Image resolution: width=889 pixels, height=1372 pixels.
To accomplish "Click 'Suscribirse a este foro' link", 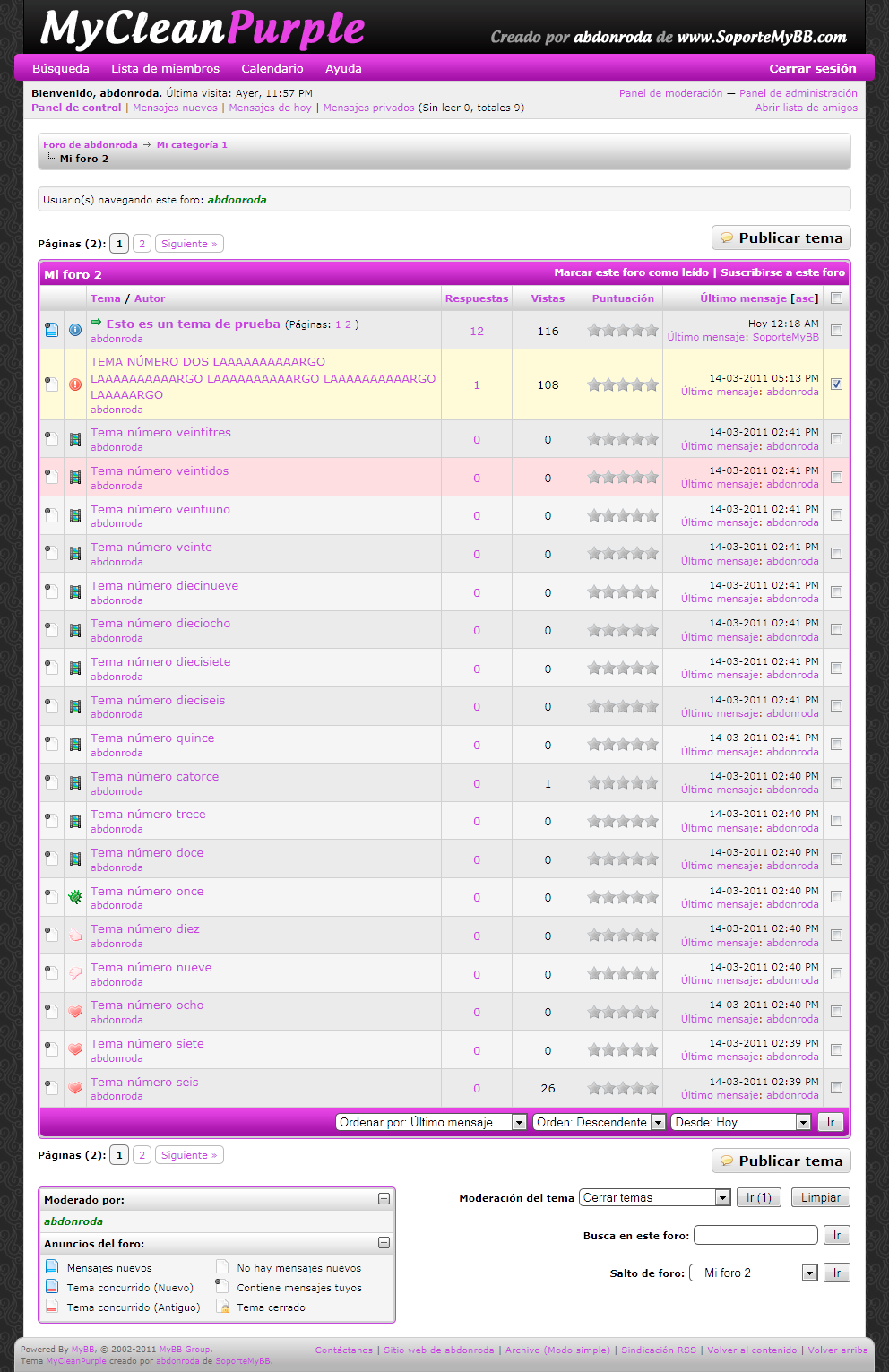I will [x=782, y=272].
